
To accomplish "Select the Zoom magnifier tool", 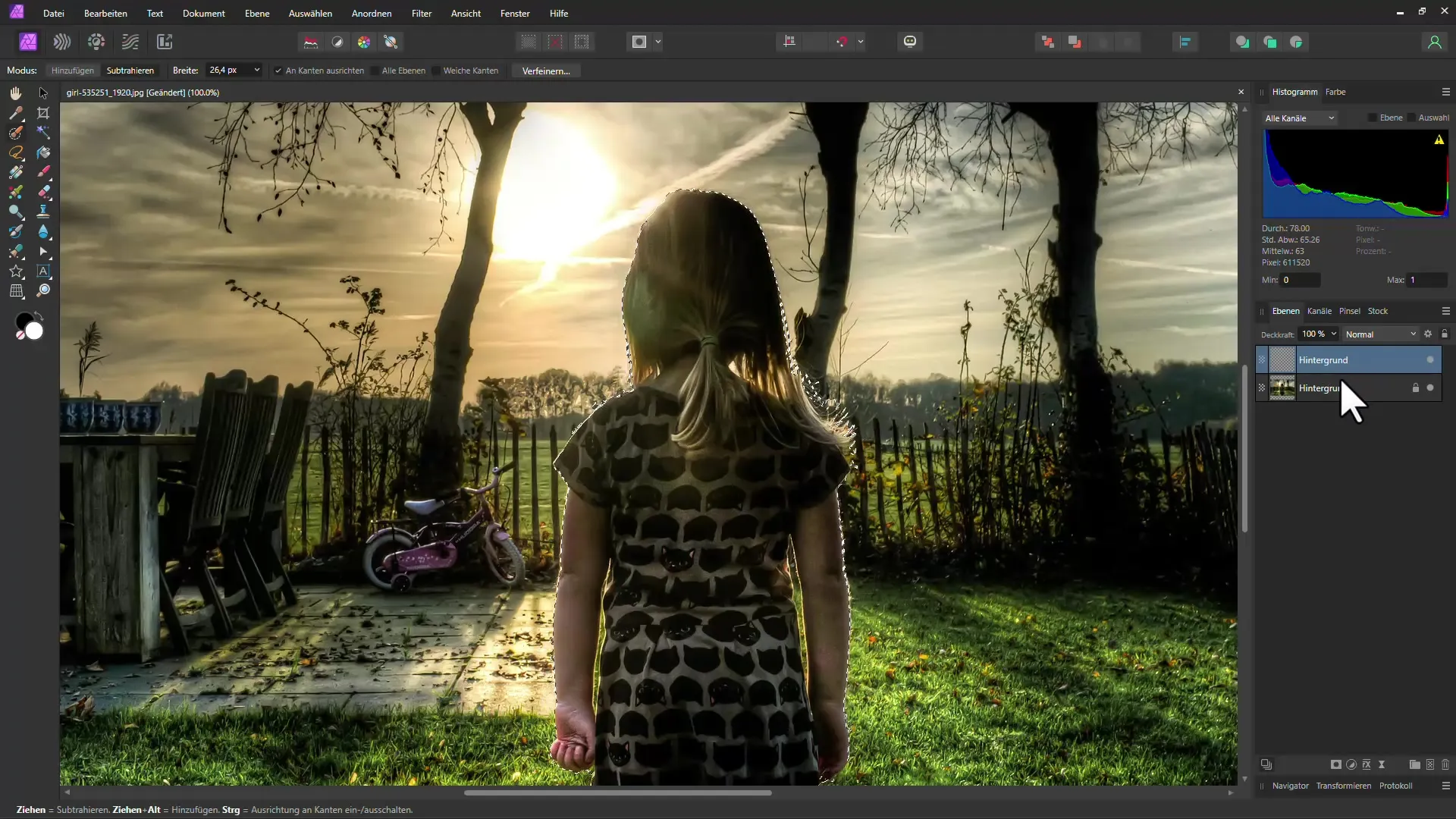I will click(x=43, y=290).
